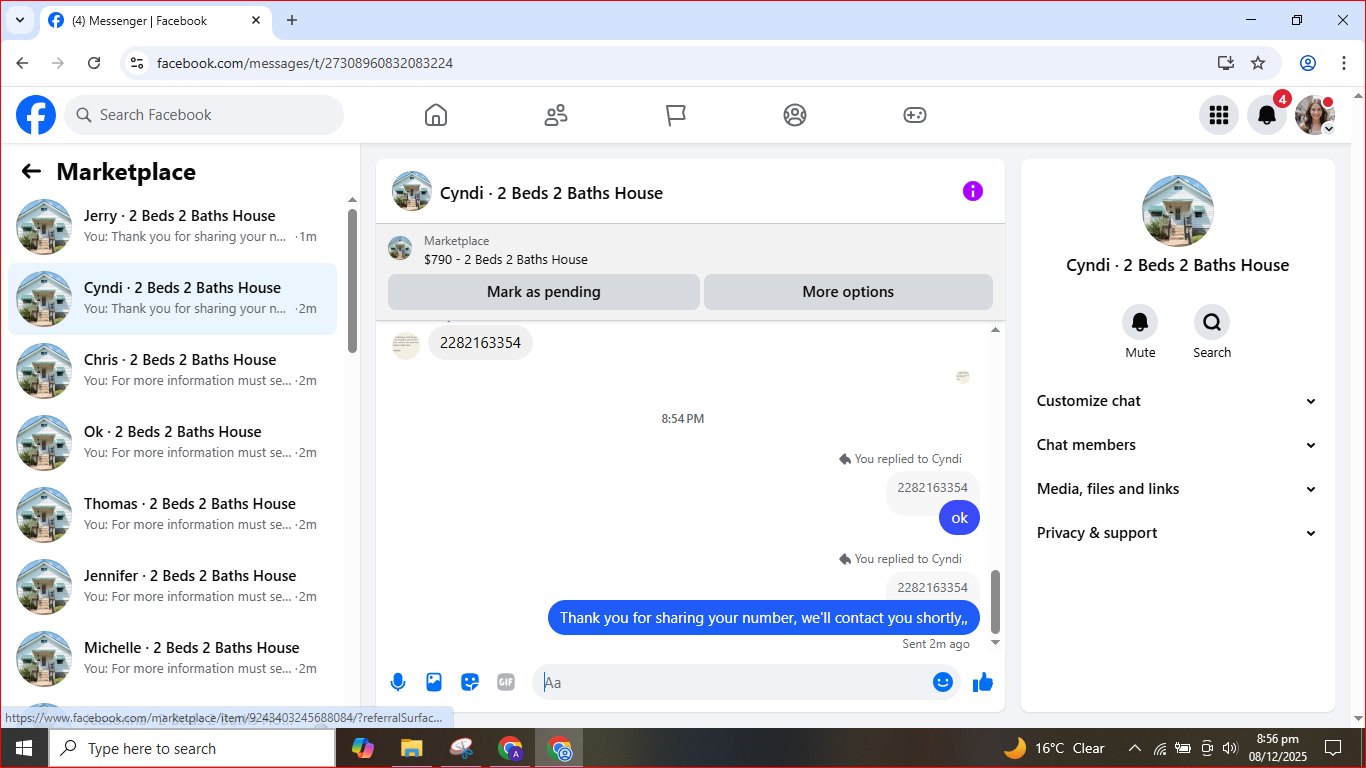Expand Chat members section

(x=1177, y=445)
